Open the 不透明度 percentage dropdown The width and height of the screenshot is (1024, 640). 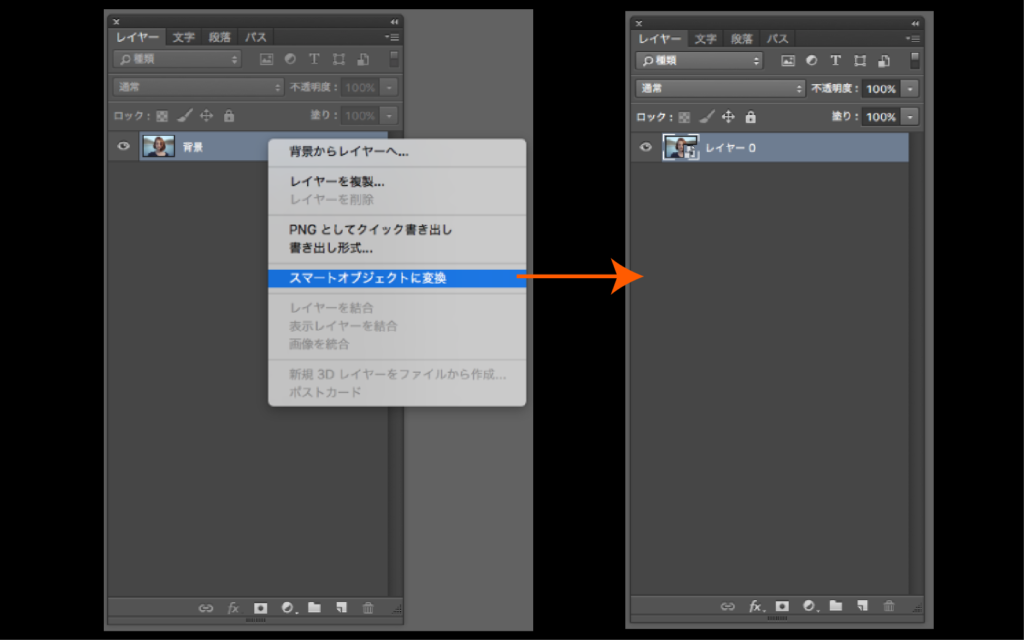tap(387, 88)
